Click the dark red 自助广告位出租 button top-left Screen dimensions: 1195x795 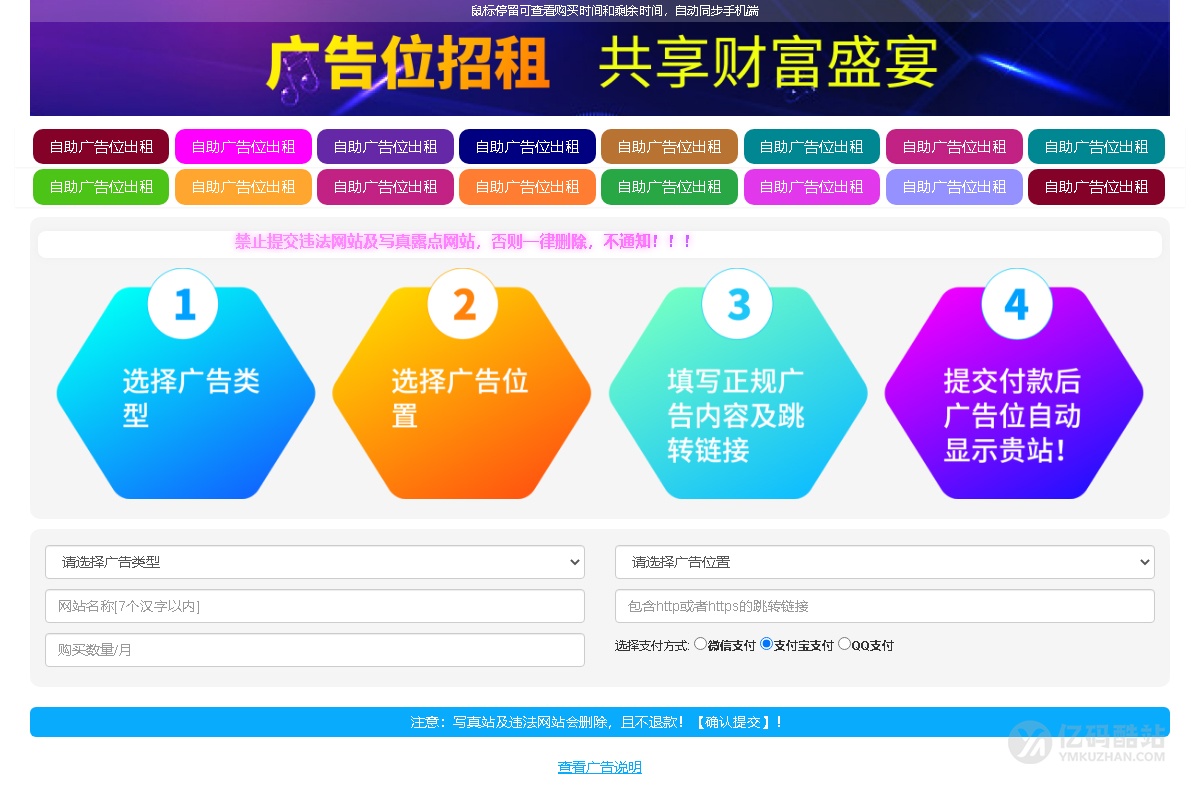click(100, 146)
